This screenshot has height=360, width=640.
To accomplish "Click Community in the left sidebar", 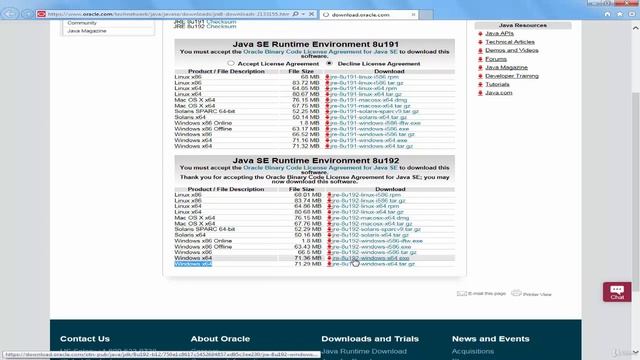I will pyautogui.click(x=82, y=23).
